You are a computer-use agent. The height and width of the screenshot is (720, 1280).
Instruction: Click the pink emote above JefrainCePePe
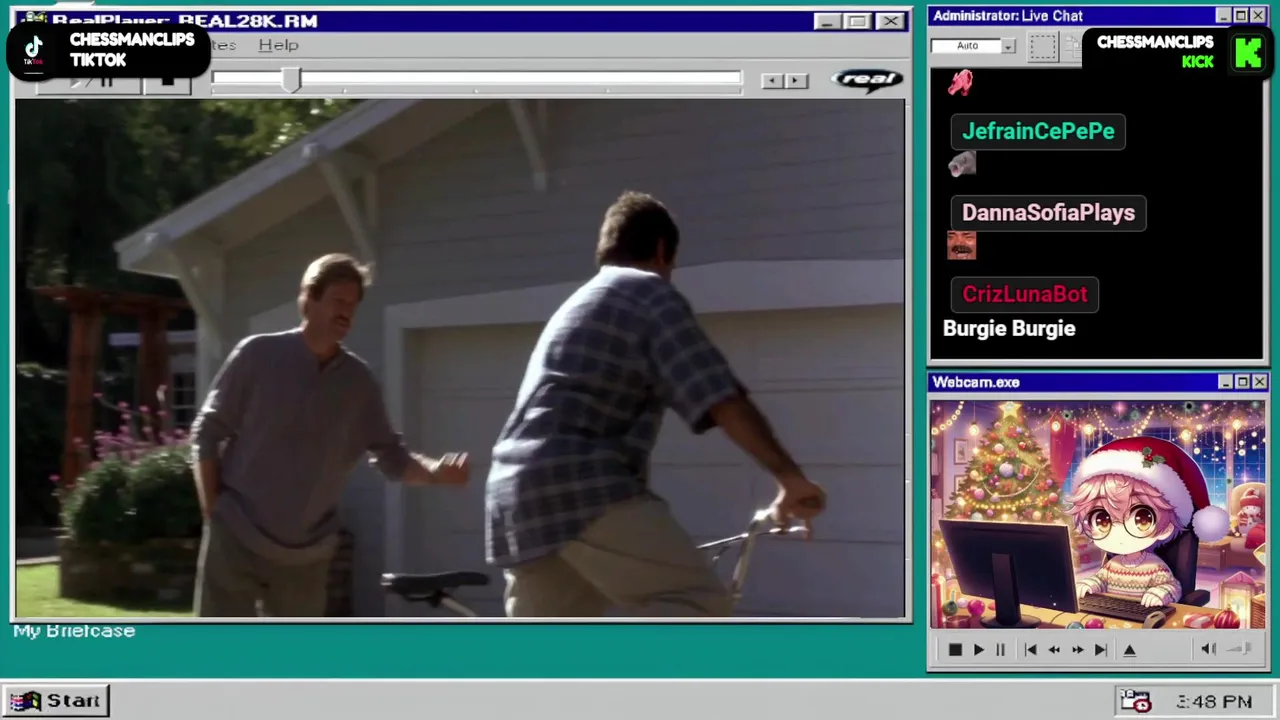(x=960, y=82)
